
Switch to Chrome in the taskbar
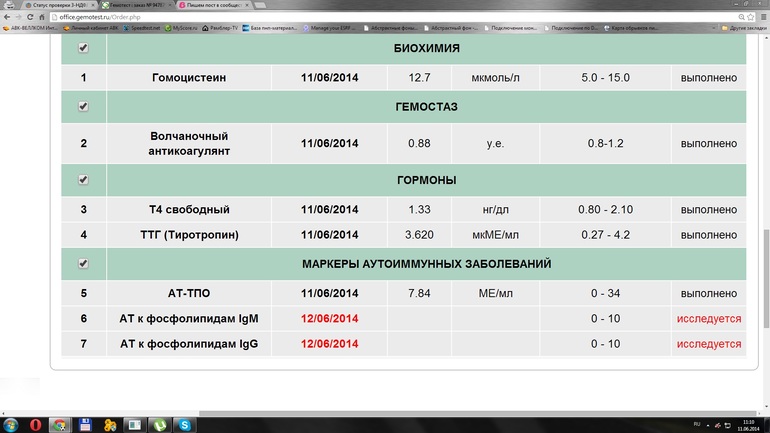tap(60, 425)
